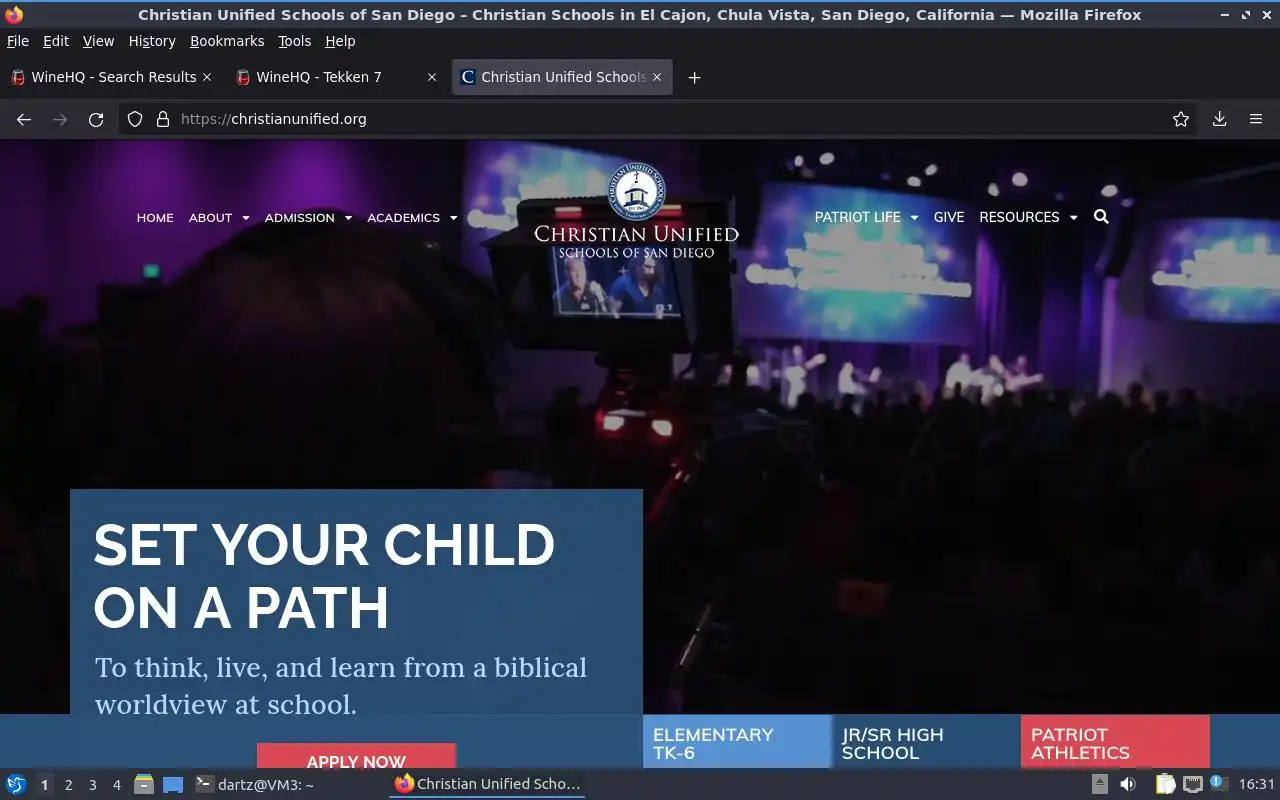Open the LXQt start menu icon
This screenshot has height=800, width=1280.
pyautogui.click(x=16, y=784)
